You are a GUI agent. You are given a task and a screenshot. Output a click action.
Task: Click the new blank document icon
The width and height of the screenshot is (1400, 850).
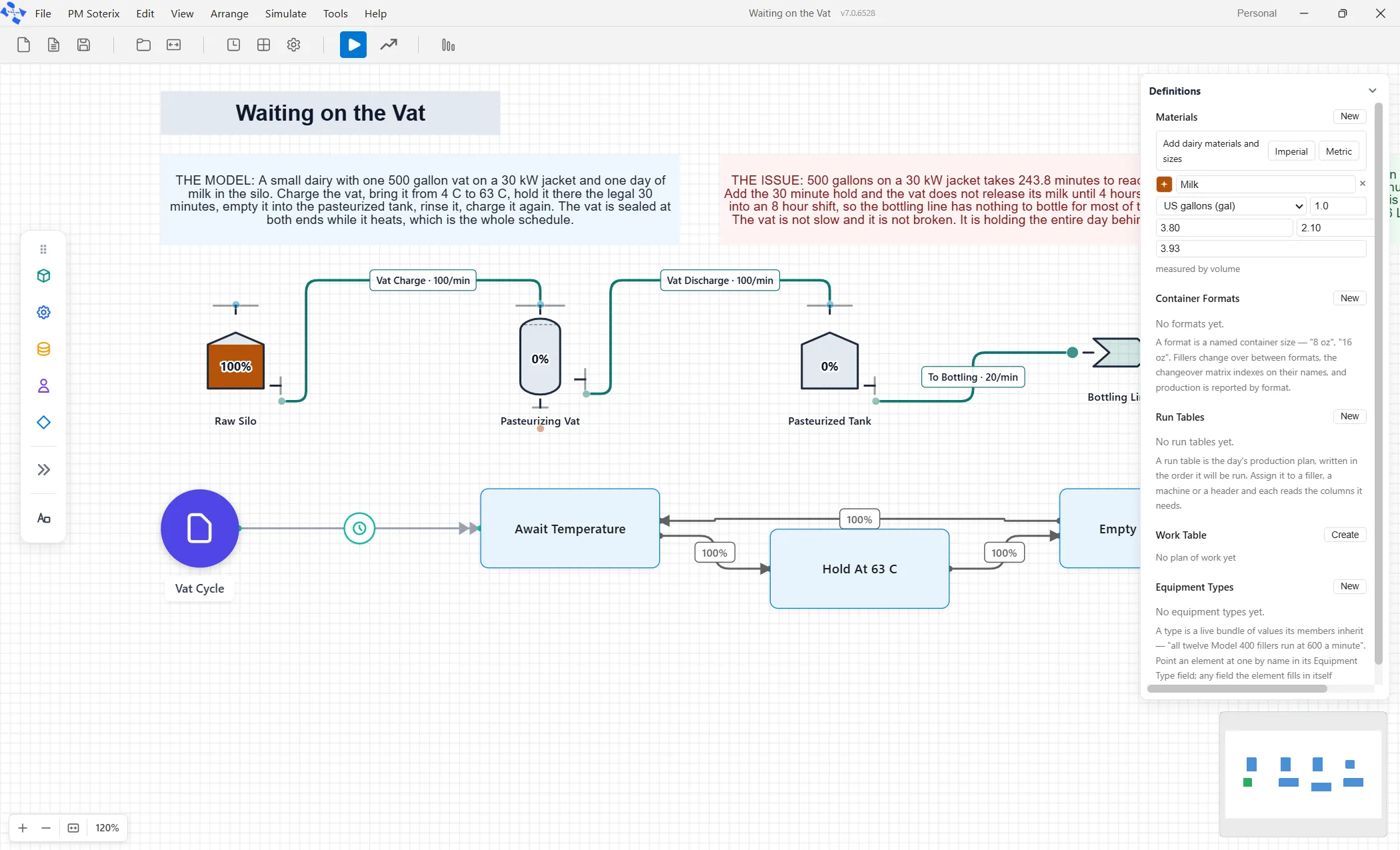click(x=23, y=45)
